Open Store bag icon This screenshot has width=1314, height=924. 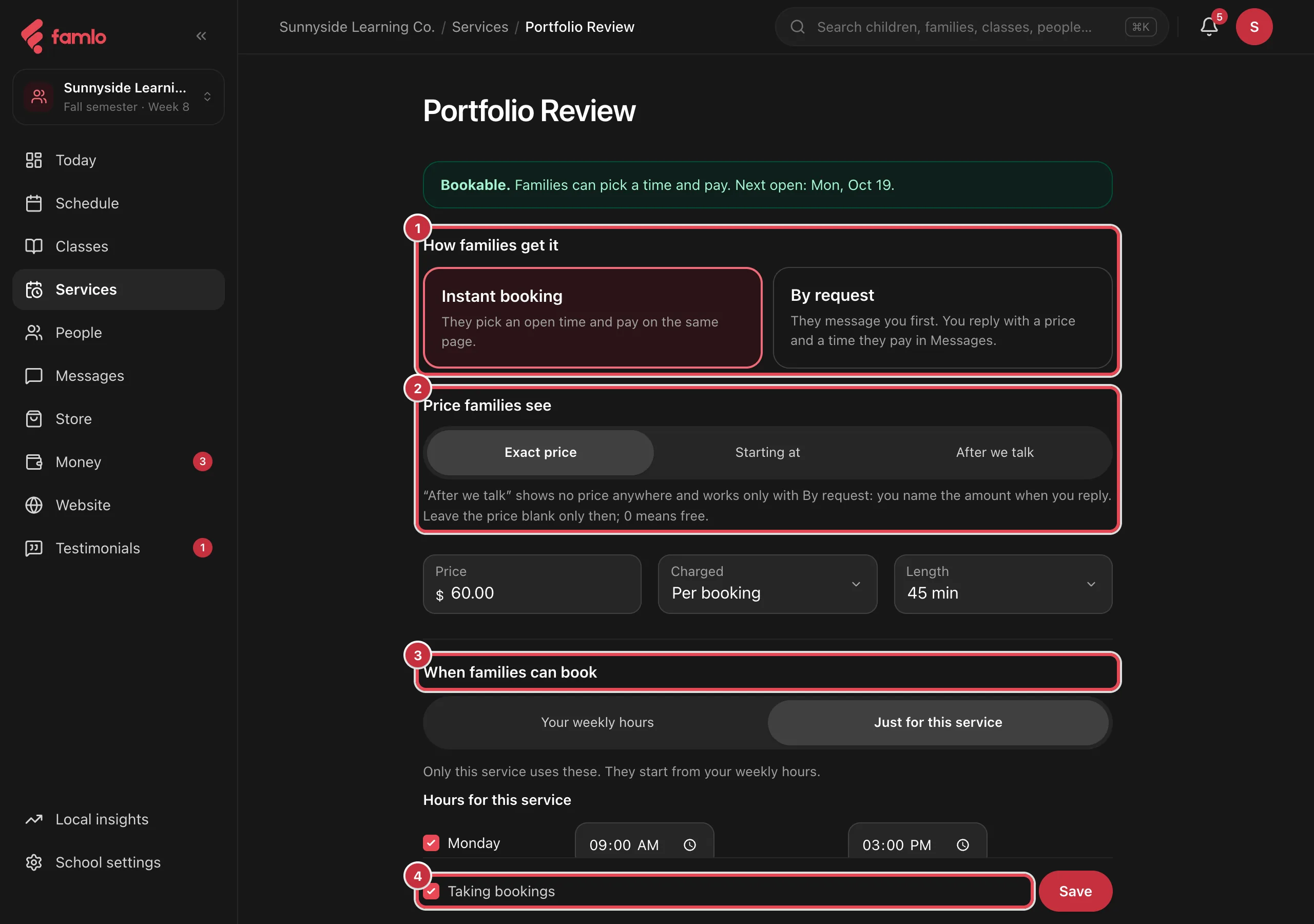[x=34, y=419]
